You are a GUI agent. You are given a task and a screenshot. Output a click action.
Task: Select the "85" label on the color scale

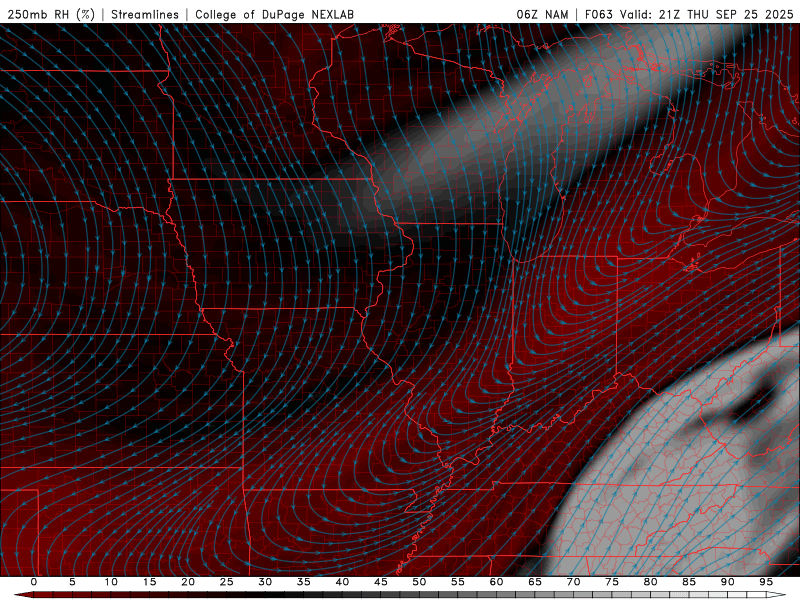689,582
